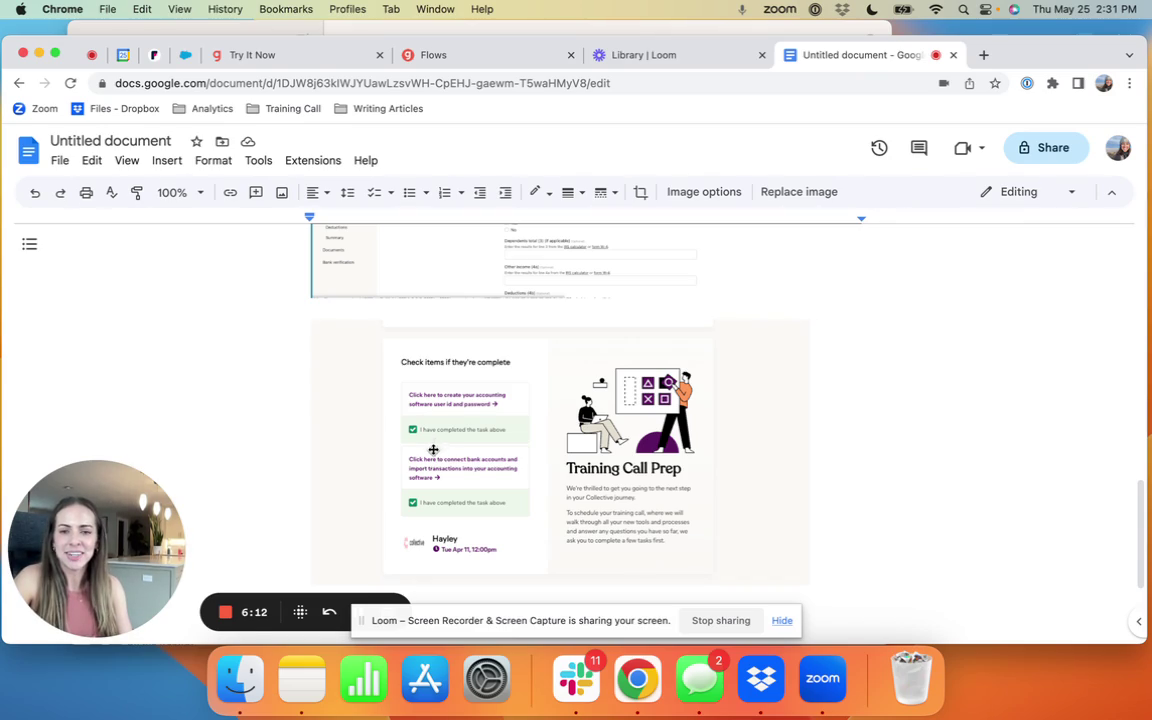
Task: Click the Chrome address bar URL
Action: 362,83
